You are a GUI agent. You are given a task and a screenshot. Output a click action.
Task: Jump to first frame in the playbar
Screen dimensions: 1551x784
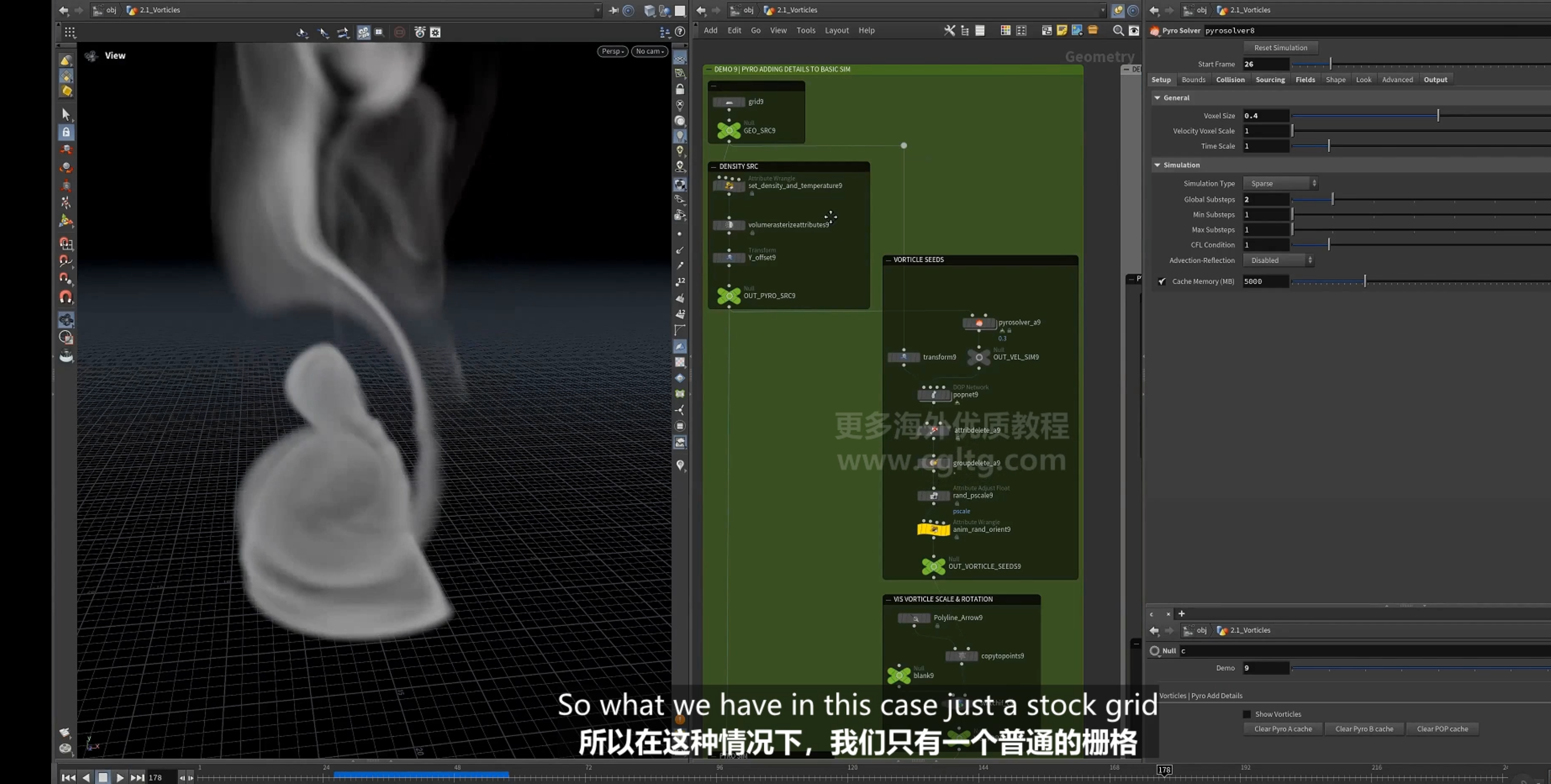[68, 777]
